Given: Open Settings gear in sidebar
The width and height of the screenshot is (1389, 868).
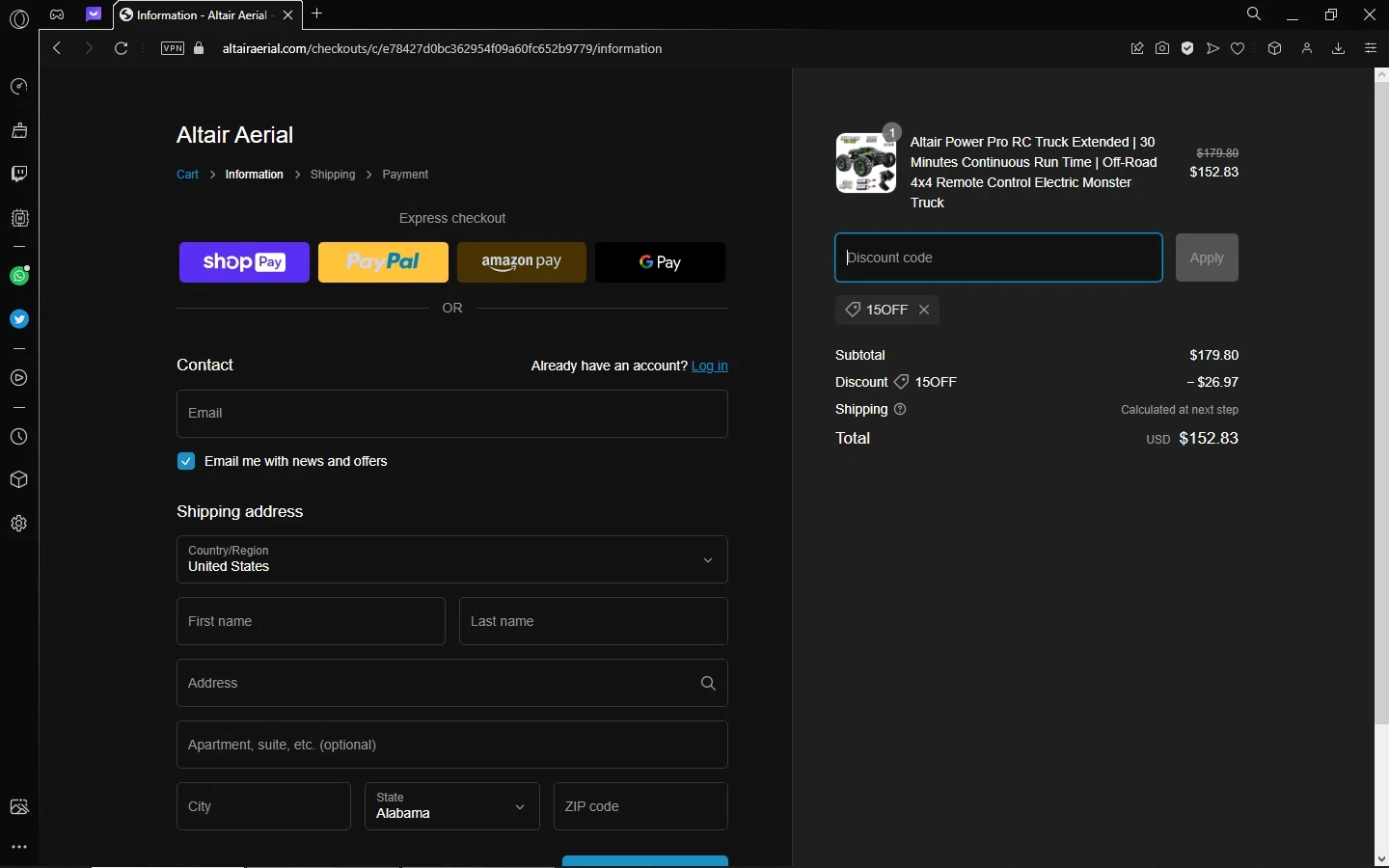Looking at the screenshot, I should [x=19, y=524].
